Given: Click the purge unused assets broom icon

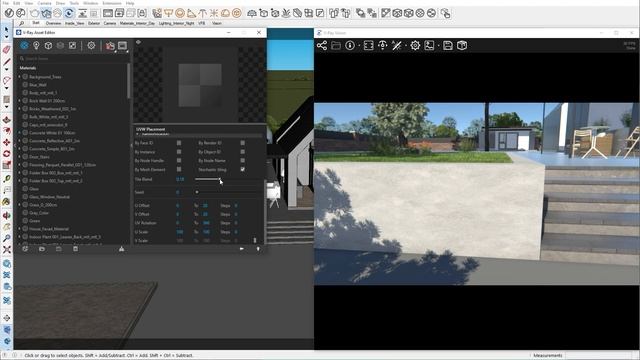Looking at the screenshot, I should (121, 249).
